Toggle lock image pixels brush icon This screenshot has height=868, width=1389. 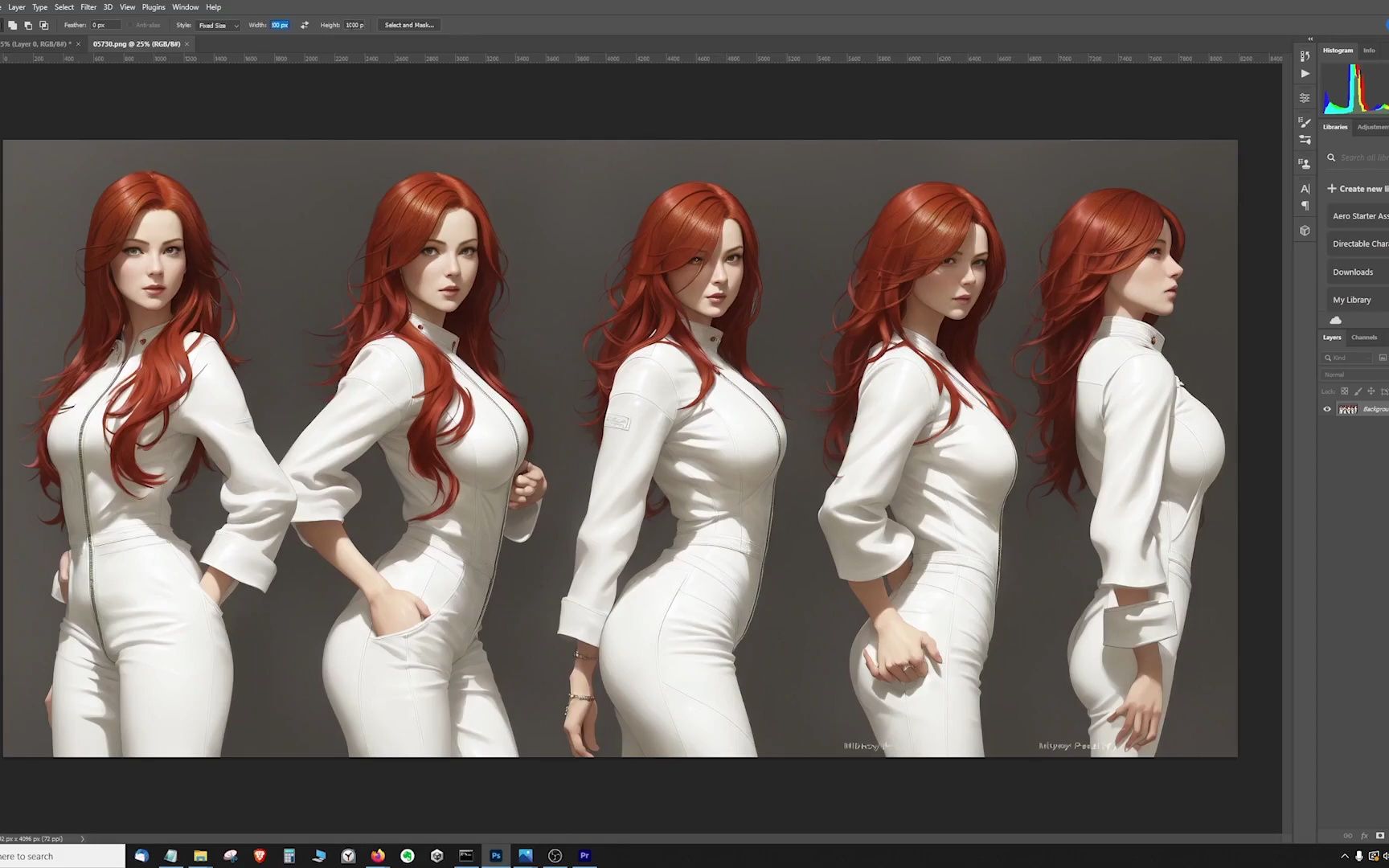[1358, 391]
